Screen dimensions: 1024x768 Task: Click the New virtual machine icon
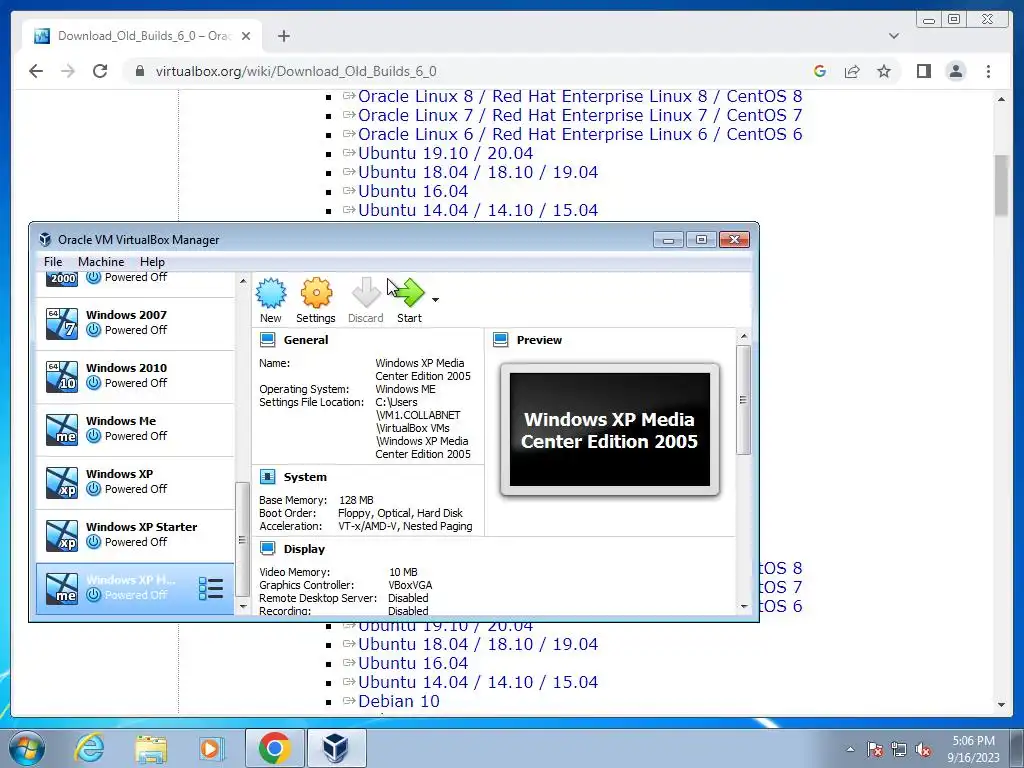270,293
